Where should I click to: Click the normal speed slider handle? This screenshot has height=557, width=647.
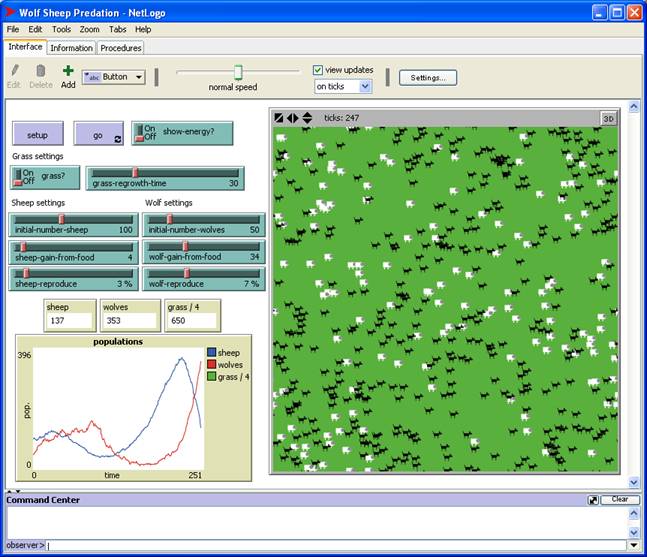coord(238,72)
